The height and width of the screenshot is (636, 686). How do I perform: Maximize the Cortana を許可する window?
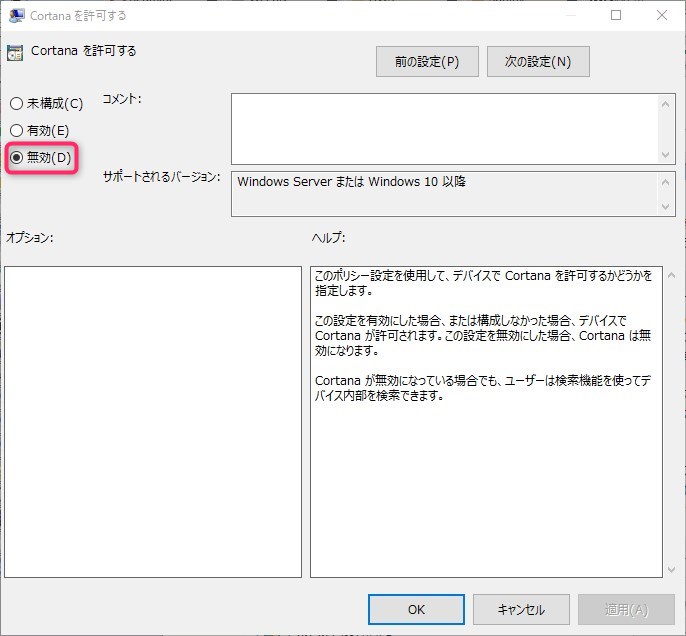pyautogui.click(x=616, y=15)
